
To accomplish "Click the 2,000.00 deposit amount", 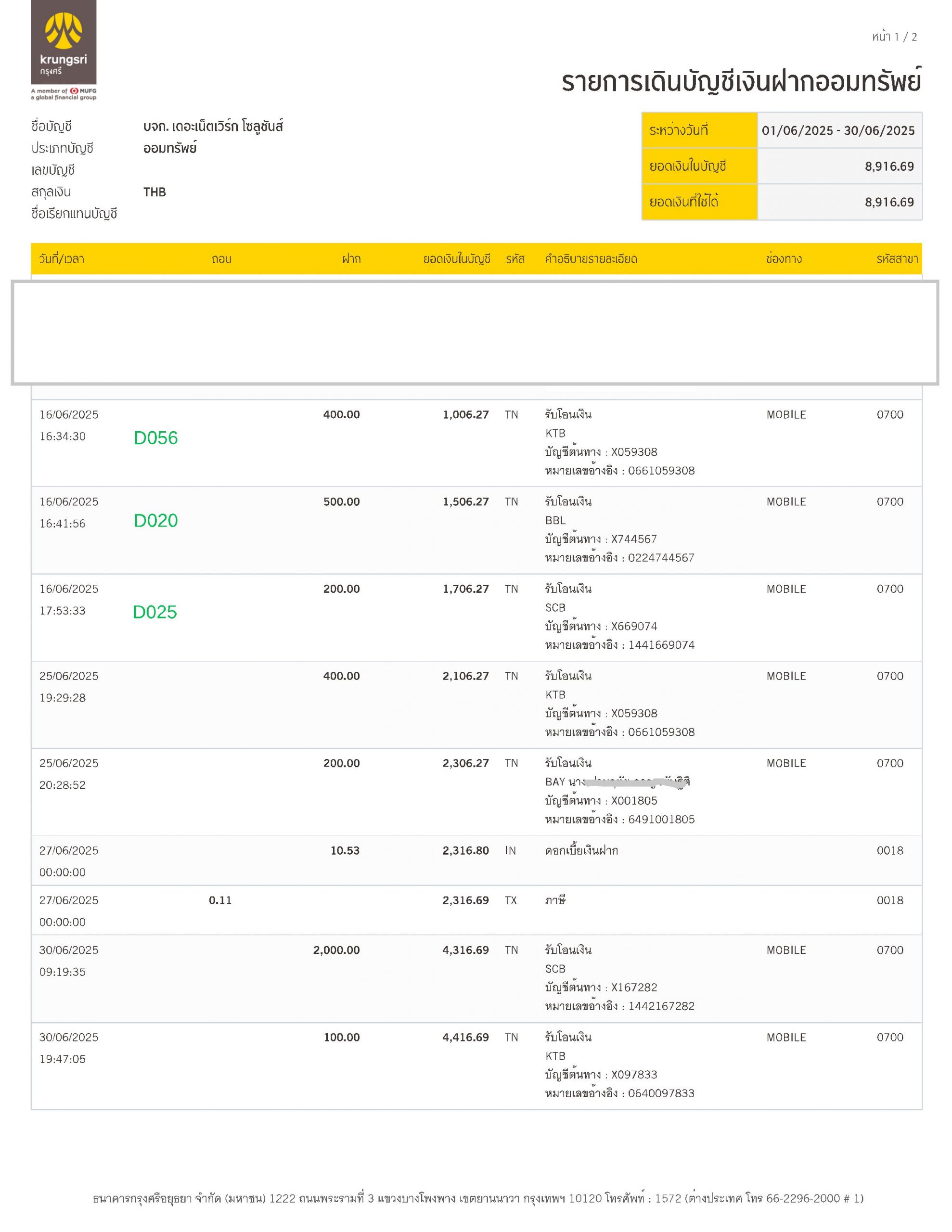I will tap(336, 950).
